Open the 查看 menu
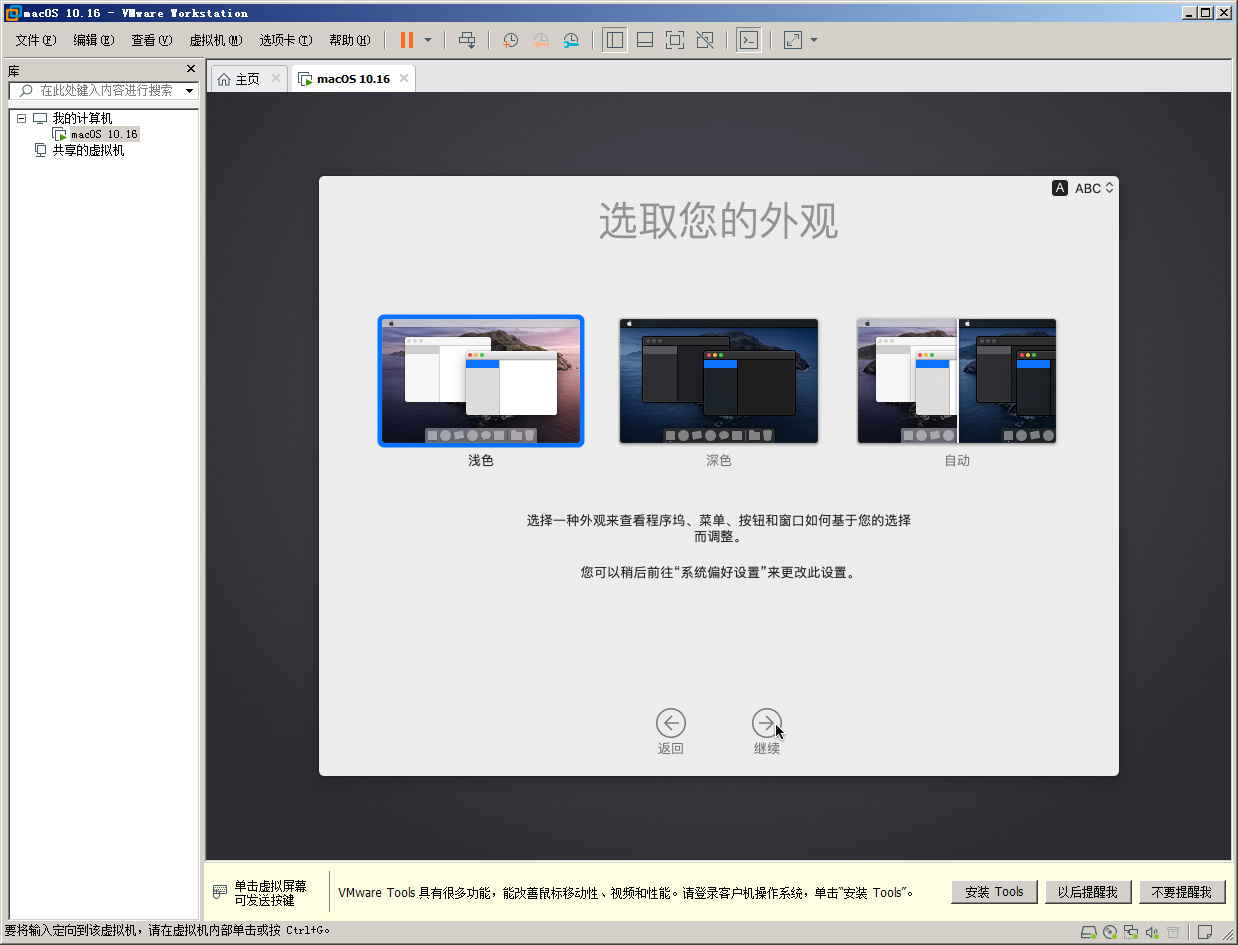 [x=152, y=40]
